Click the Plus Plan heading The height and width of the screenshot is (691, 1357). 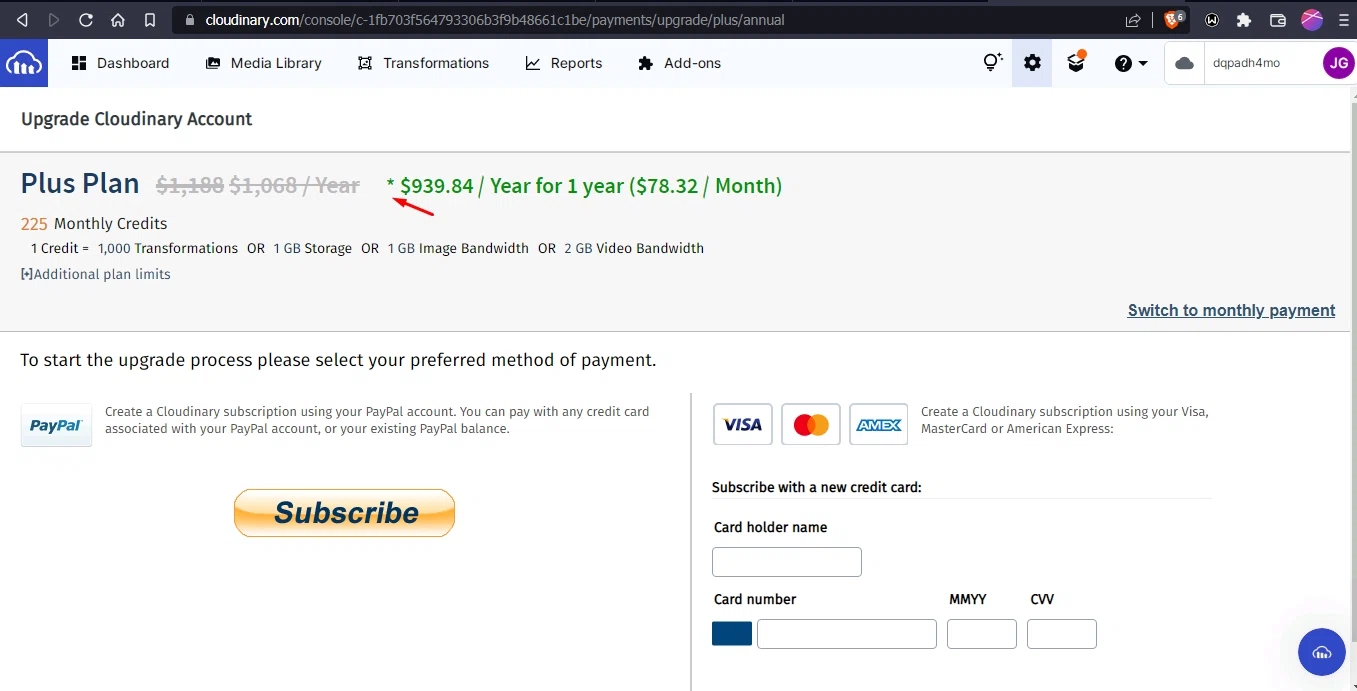pyautogui.click(x=80, y=184)
